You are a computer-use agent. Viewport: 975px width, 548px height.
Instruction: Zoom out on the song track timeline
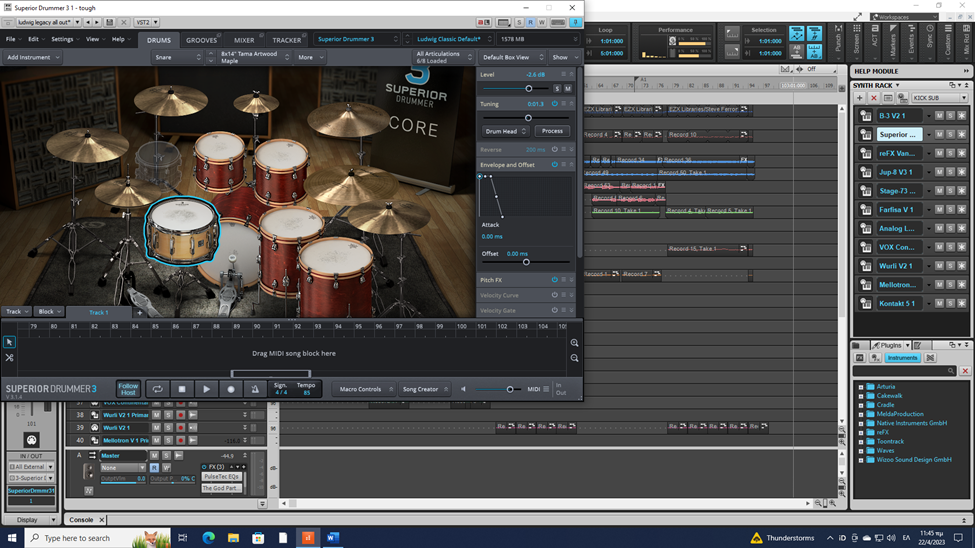[x=575, y=358]
